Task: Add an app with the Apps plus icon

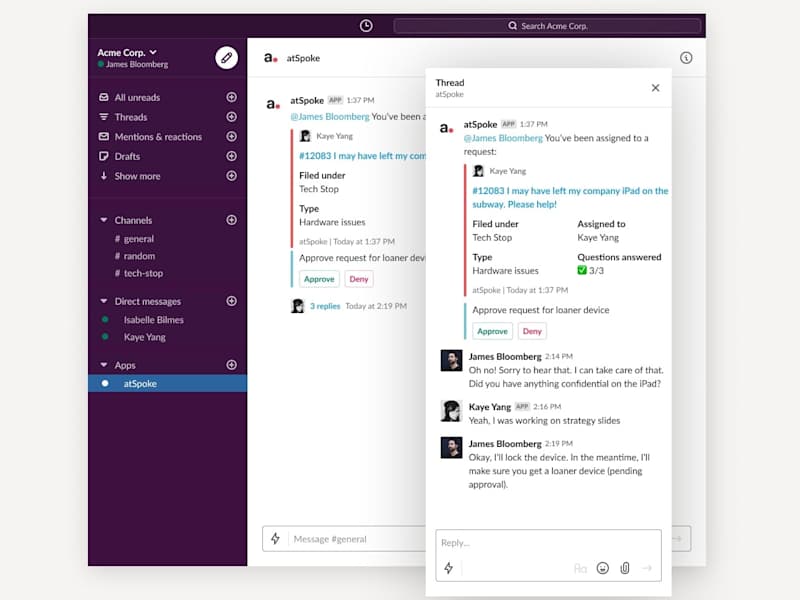Action: [231, 365]
